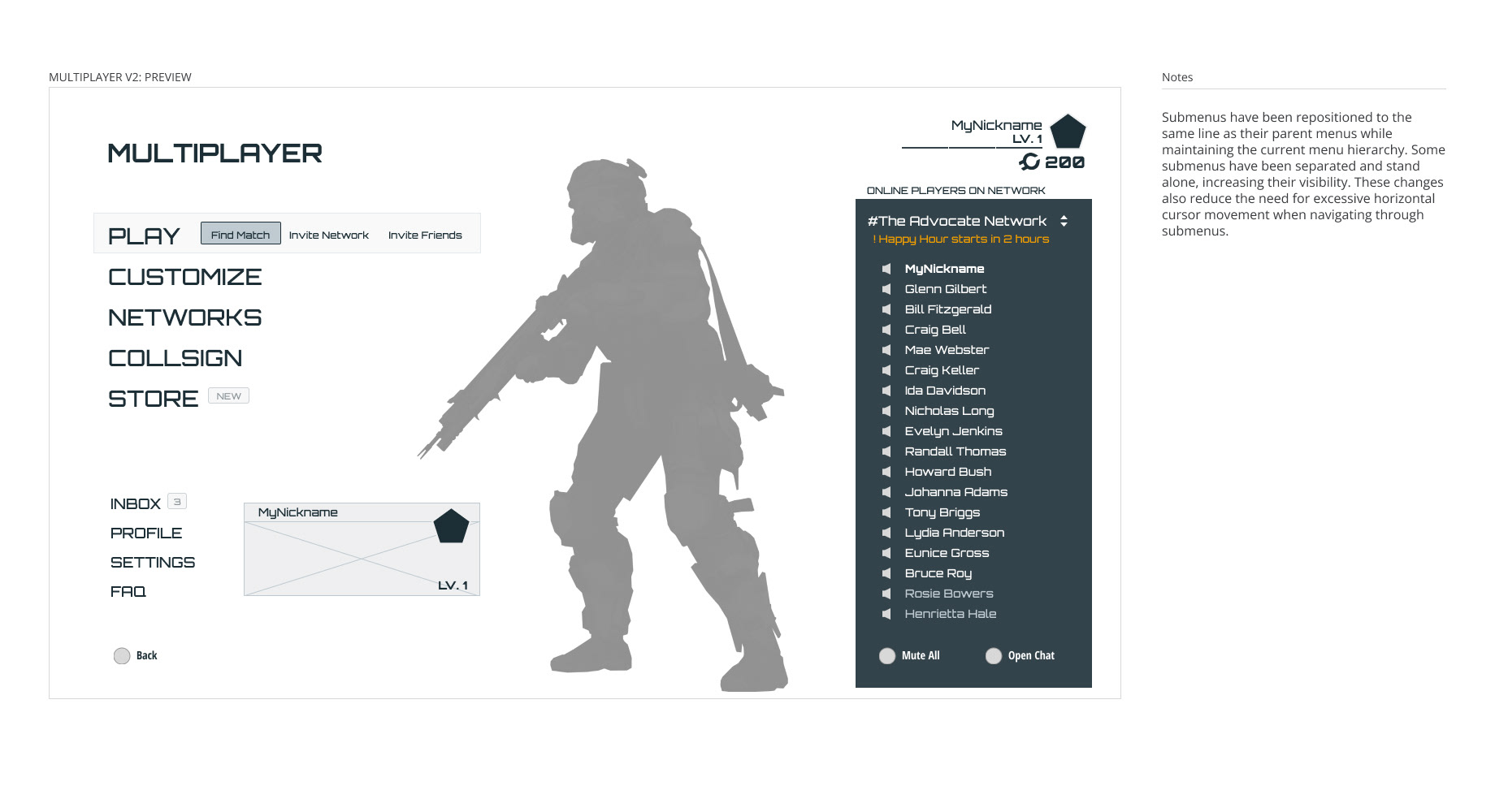
Task: Mute Bruce Roy speaker icon
Action: coord(886,573)
